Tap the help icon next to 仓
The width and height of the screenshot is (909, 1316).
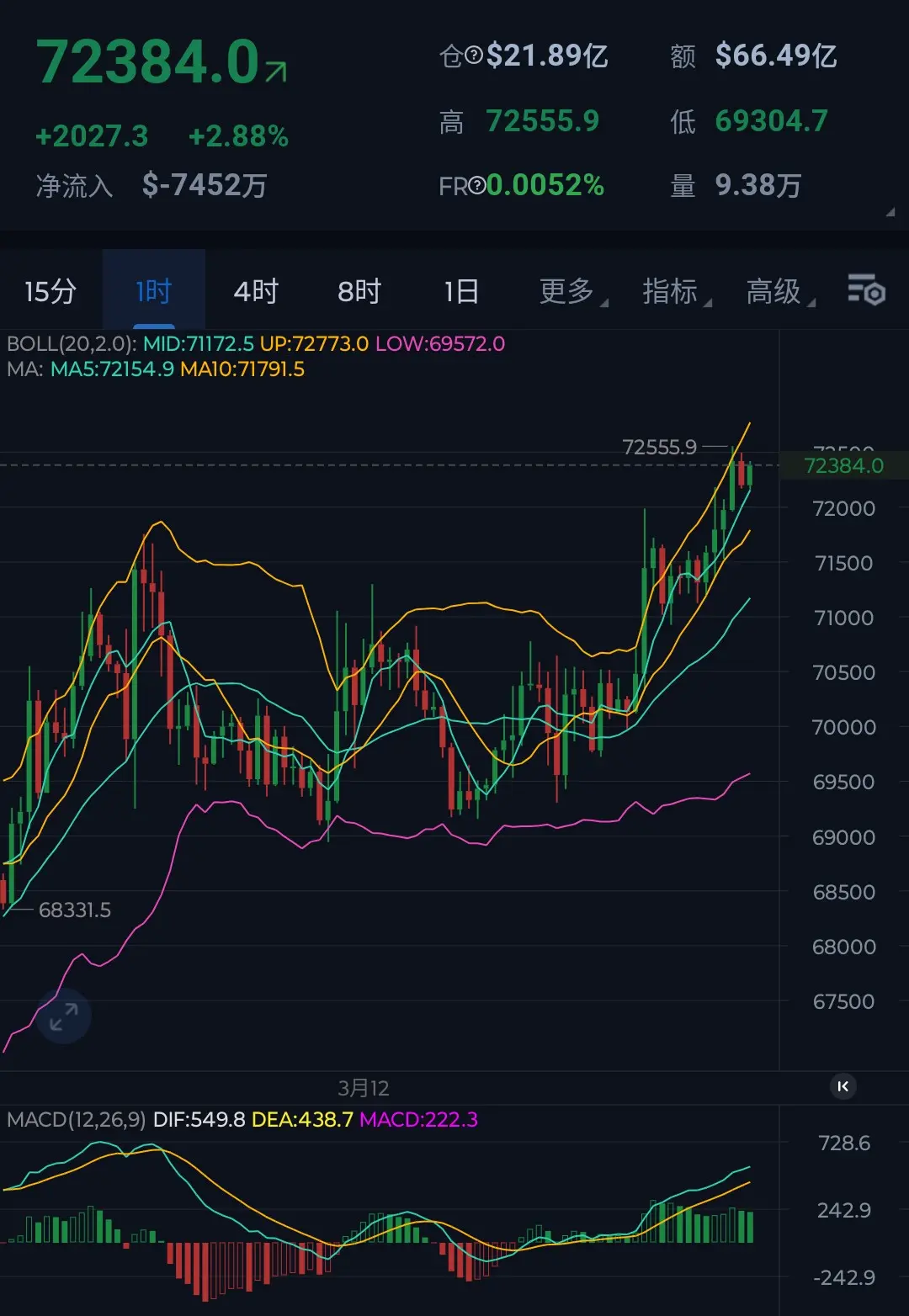pos(474,56)
